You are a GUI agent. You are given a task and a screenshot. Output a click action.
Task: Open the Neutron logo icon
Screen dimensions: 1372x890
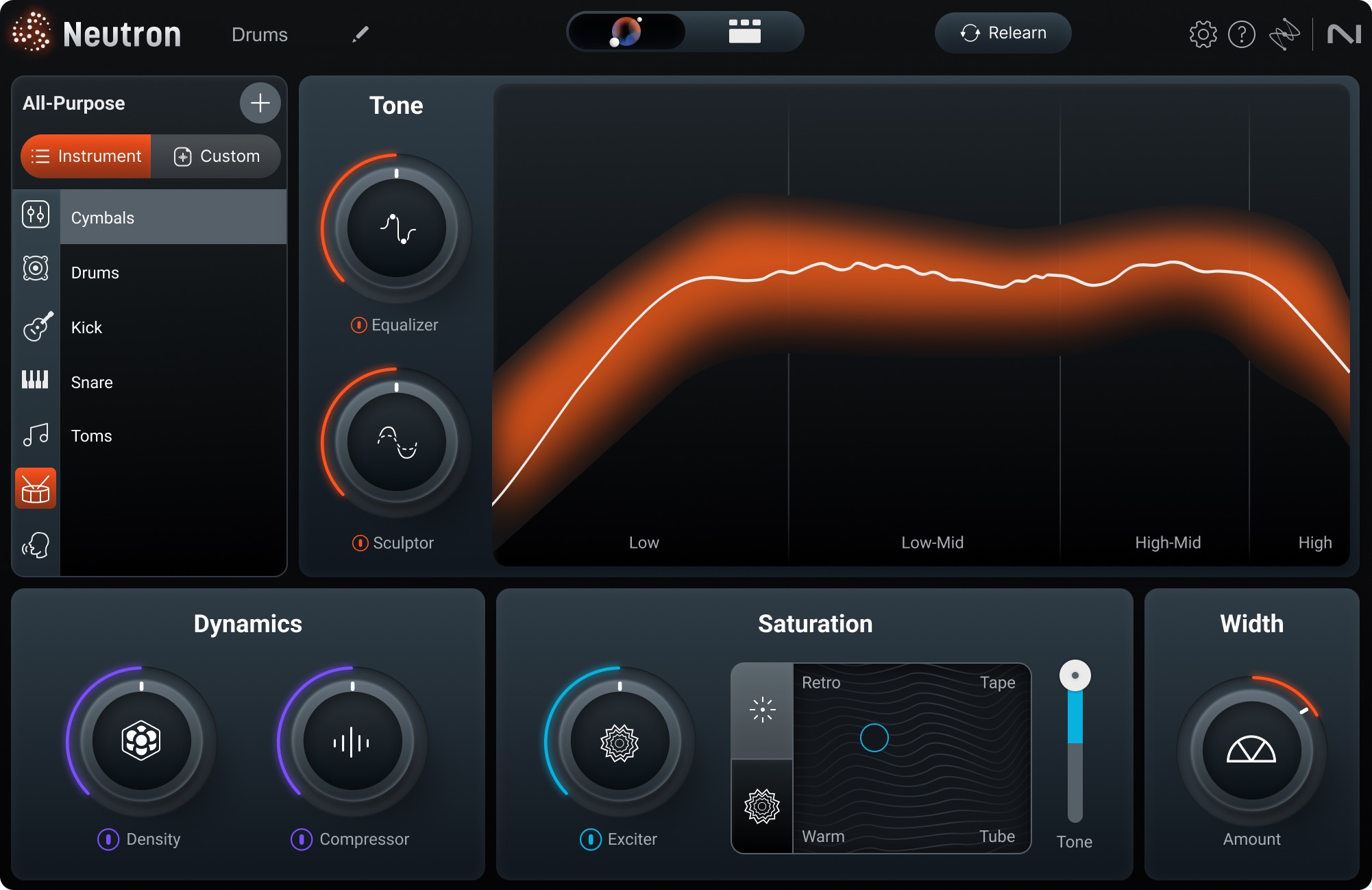pyautogui.click(x=31, y=32)
